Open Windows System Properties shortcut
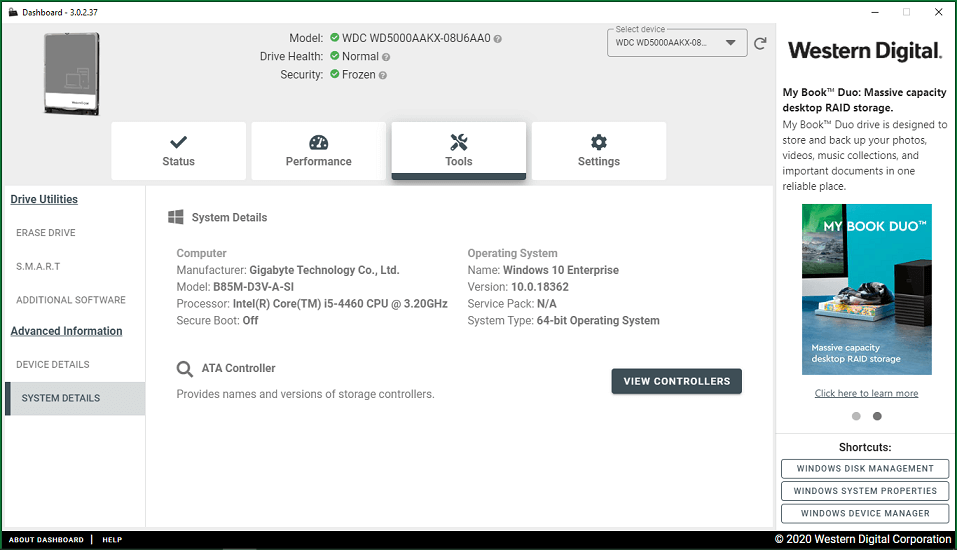957x550 pixels. click(865, 491)
